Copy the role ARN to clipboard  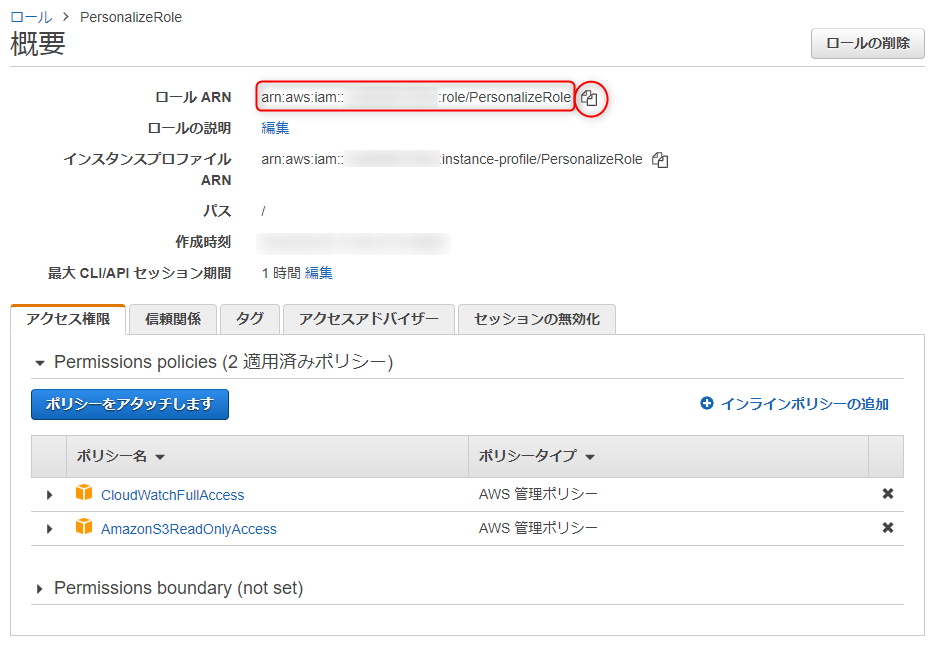point(589,98)
